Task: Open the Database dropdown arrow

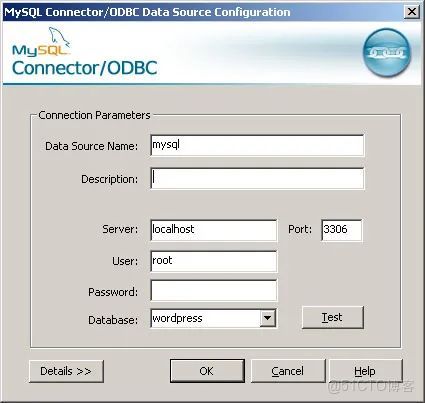Action: pyautogui.click(x=268, y=318)
